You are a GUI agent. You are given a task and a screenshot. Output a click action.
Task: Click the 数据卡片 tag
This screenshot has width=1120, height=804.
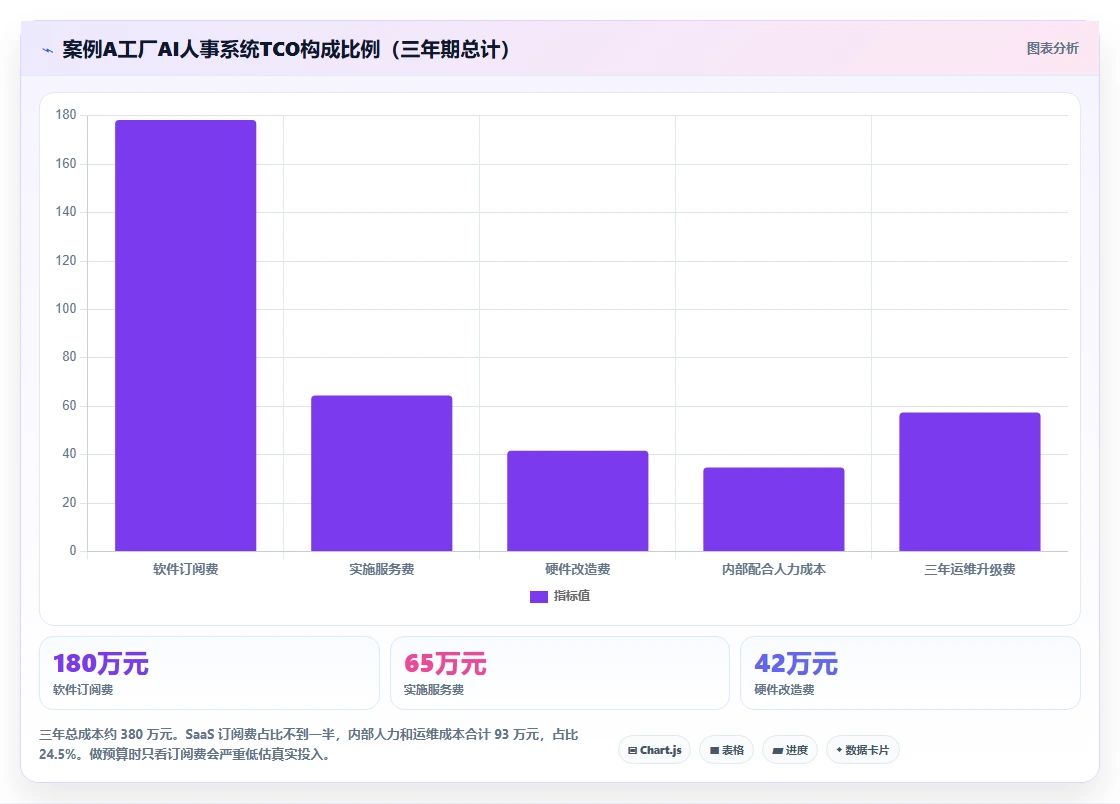click(863, 750)
